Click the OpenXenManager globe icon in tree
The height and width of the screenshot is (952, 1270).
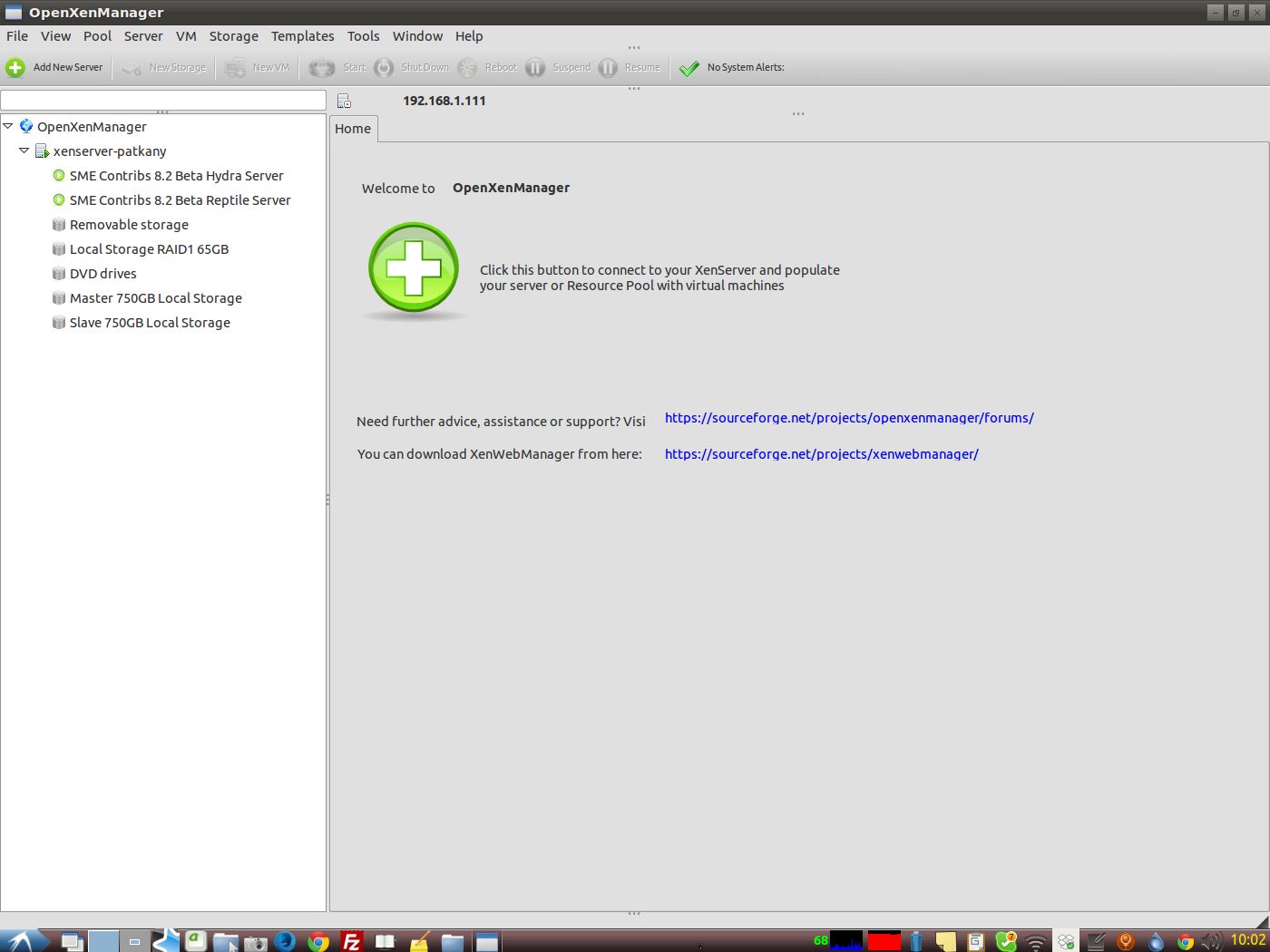(26, 126)
